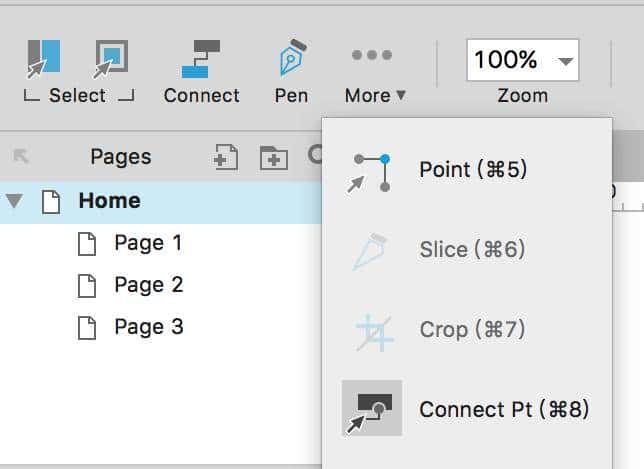Open Page 1 in the Pages list
Image resolution: width=644 pixels, height=469 pixels.
click(x=148, y=243)
